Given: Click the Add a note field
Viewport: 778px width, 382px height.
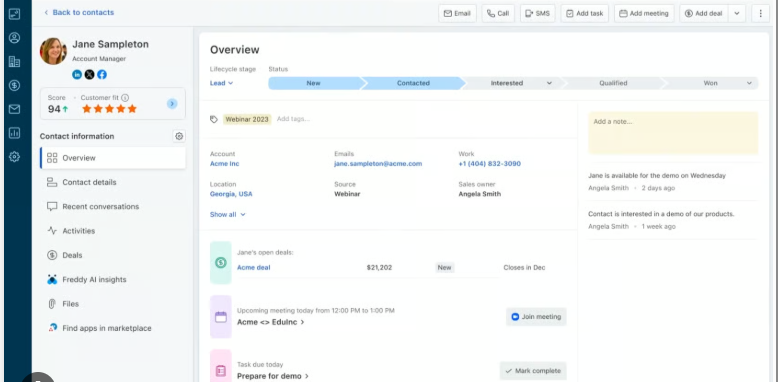Looking at the screenshot, I should 673,133.
